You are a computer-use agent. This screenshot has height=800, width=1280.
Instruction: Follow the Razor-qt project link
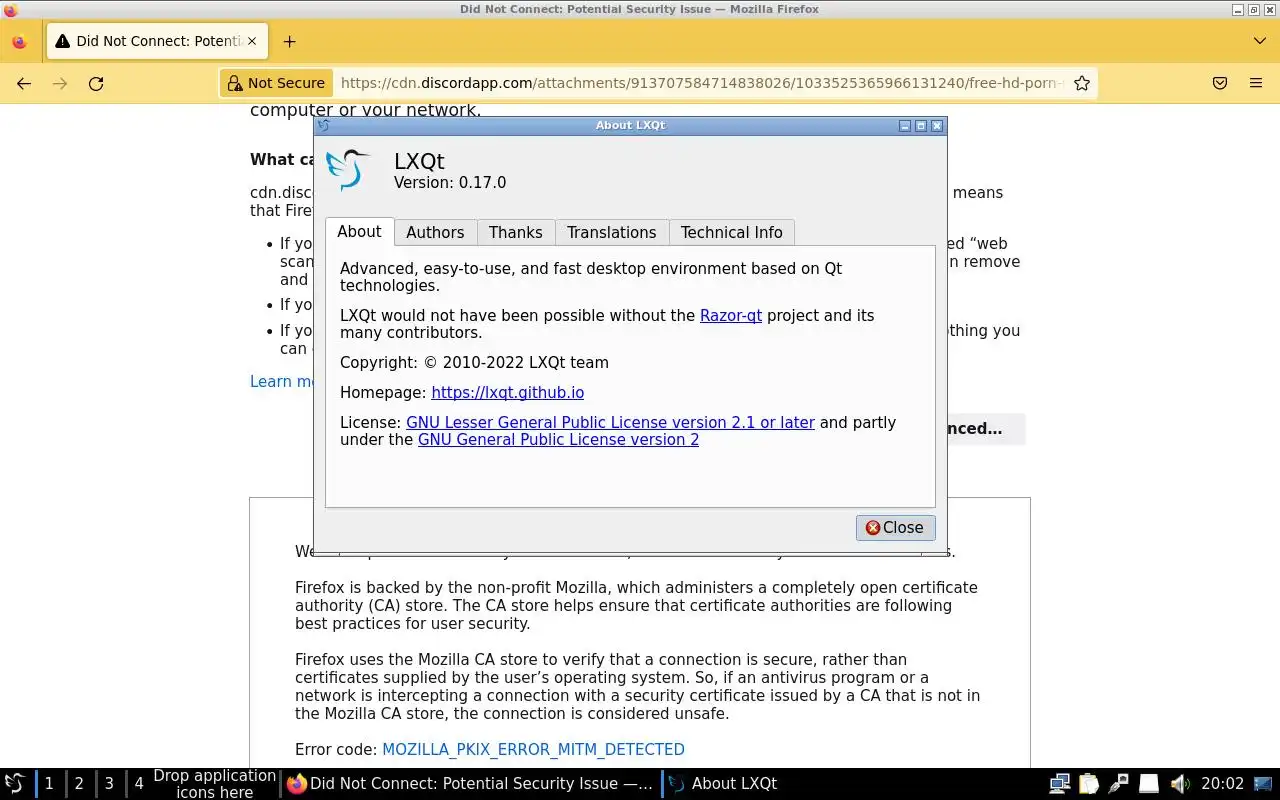click(731, 315)
